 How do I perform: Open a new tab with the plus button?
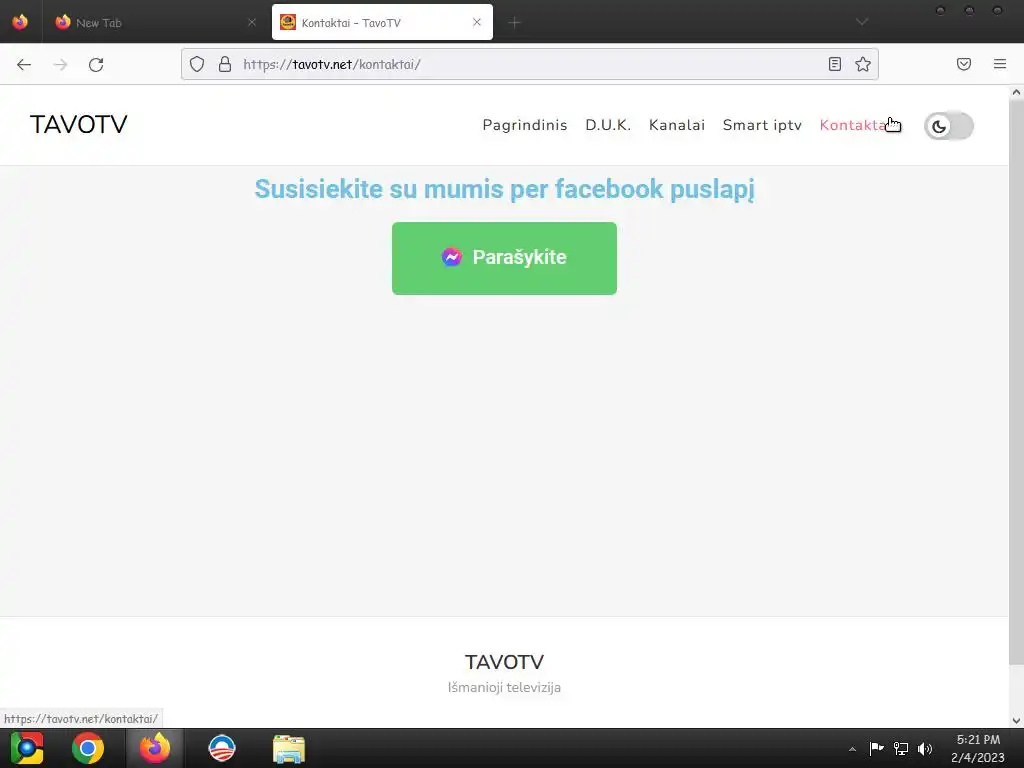pyautogui.click(x=515, y=23)
